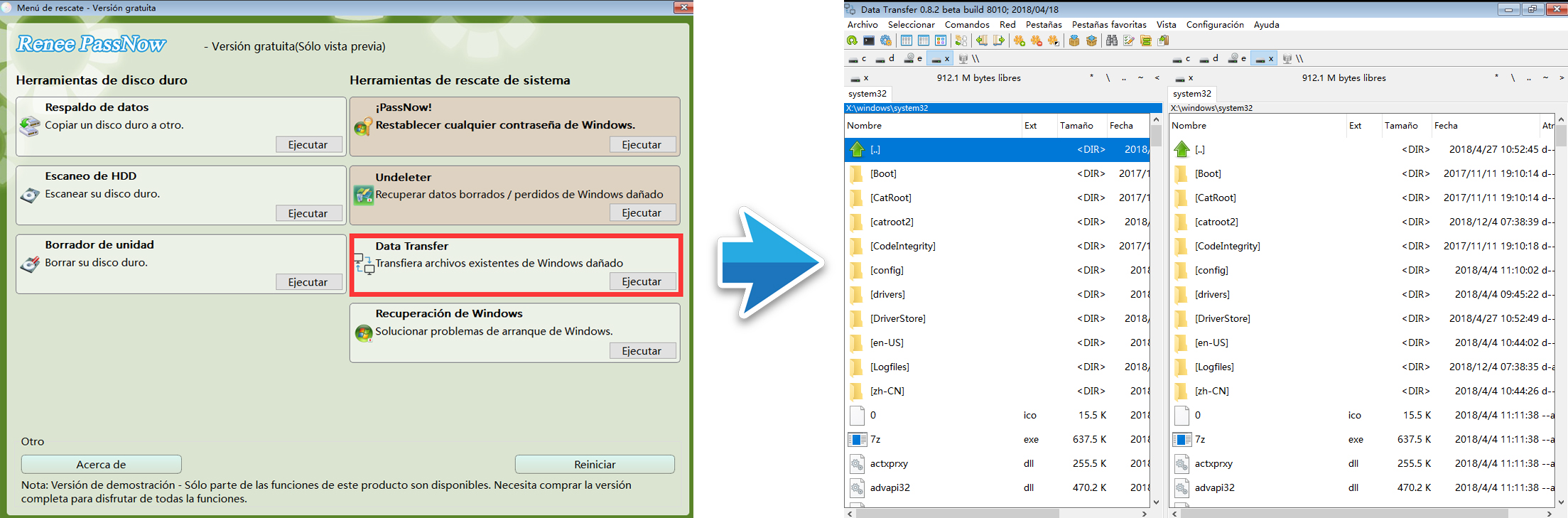Open the Comandos menu
This screenshot has height=518, width=1568.
pos(967,24)
